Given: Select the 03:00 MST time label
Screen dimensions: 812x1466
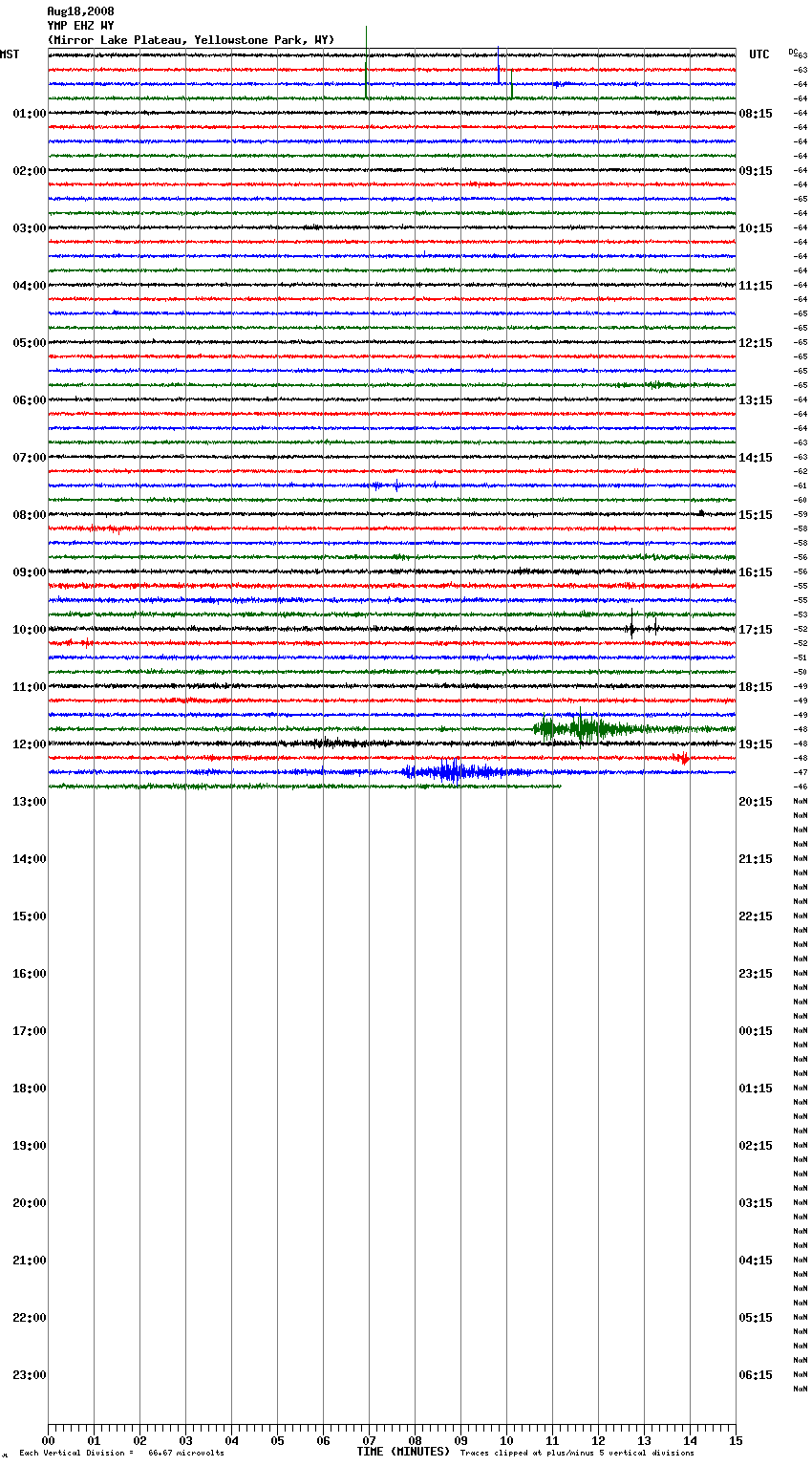Looking at the screenshot, I should (x=30, y=228).
